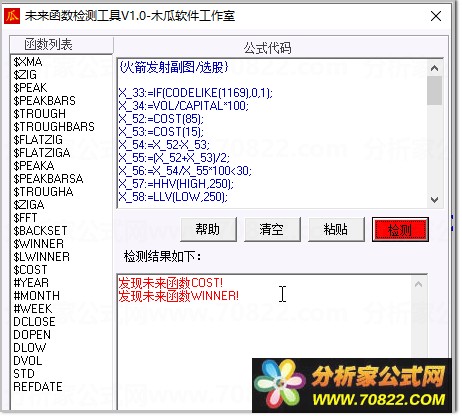The width and height of the screenshot is (462, 416).
Task: Select #YEAR in the function list
Action: pos(31,283)
